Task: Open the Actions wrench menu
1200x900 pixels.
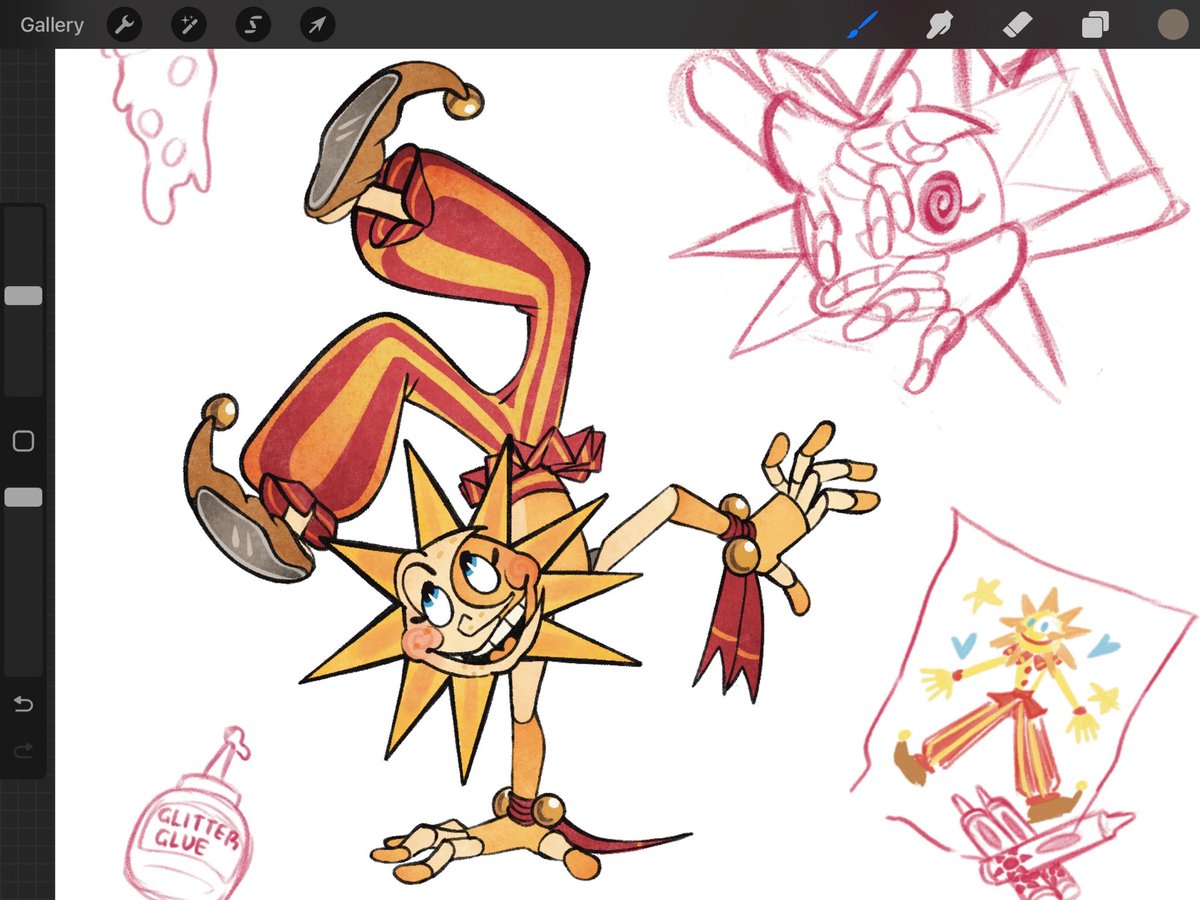Action: coord(124,25)
